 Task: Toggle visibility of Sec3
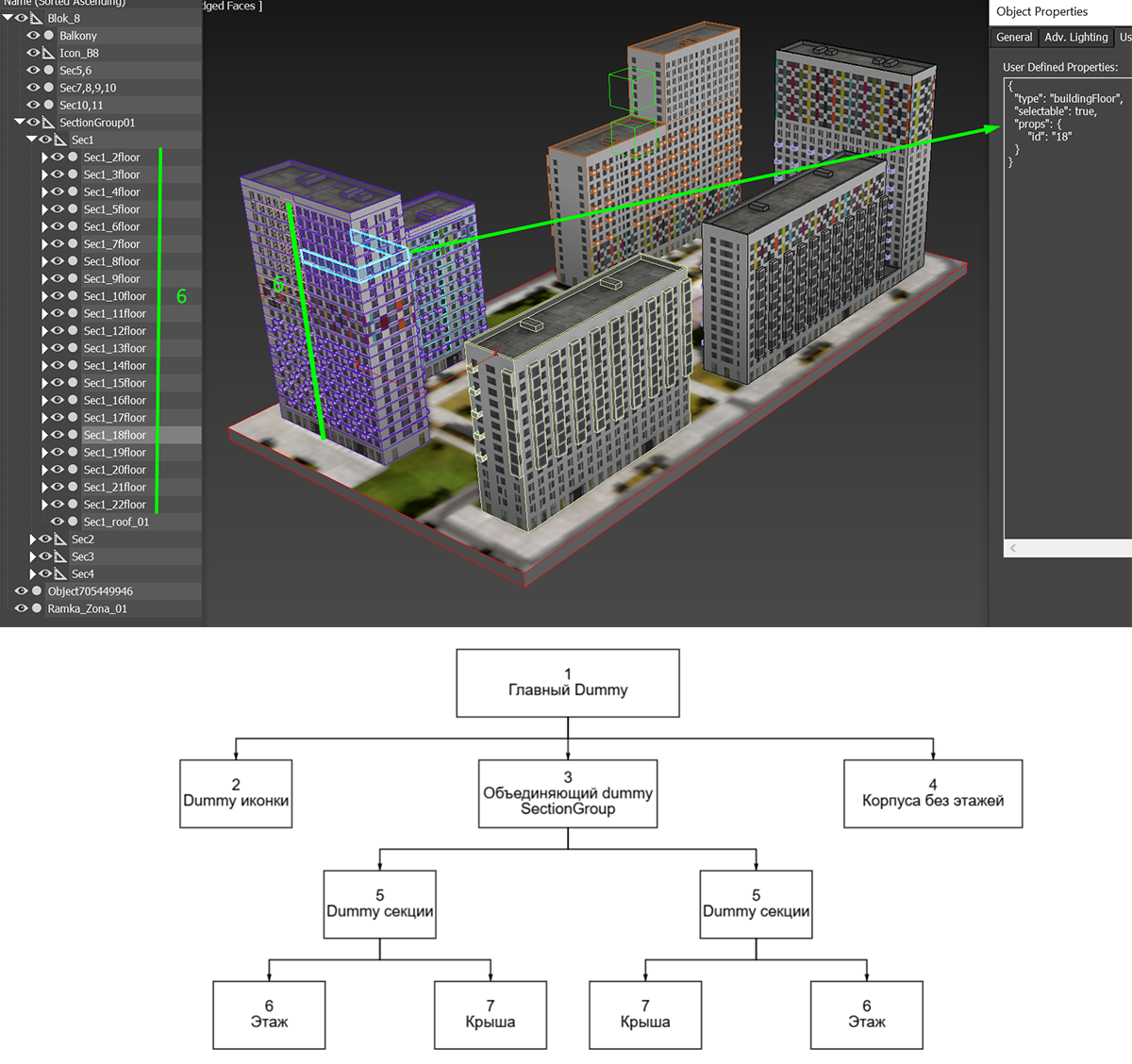[45, 557]
